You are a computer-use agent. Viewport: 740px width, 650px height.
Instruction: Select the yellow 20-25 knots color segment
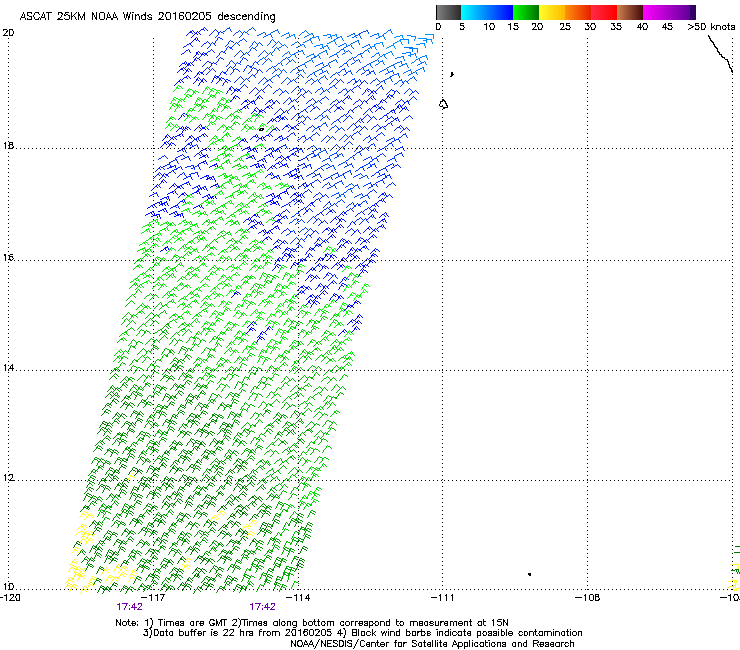coord(552,12)
